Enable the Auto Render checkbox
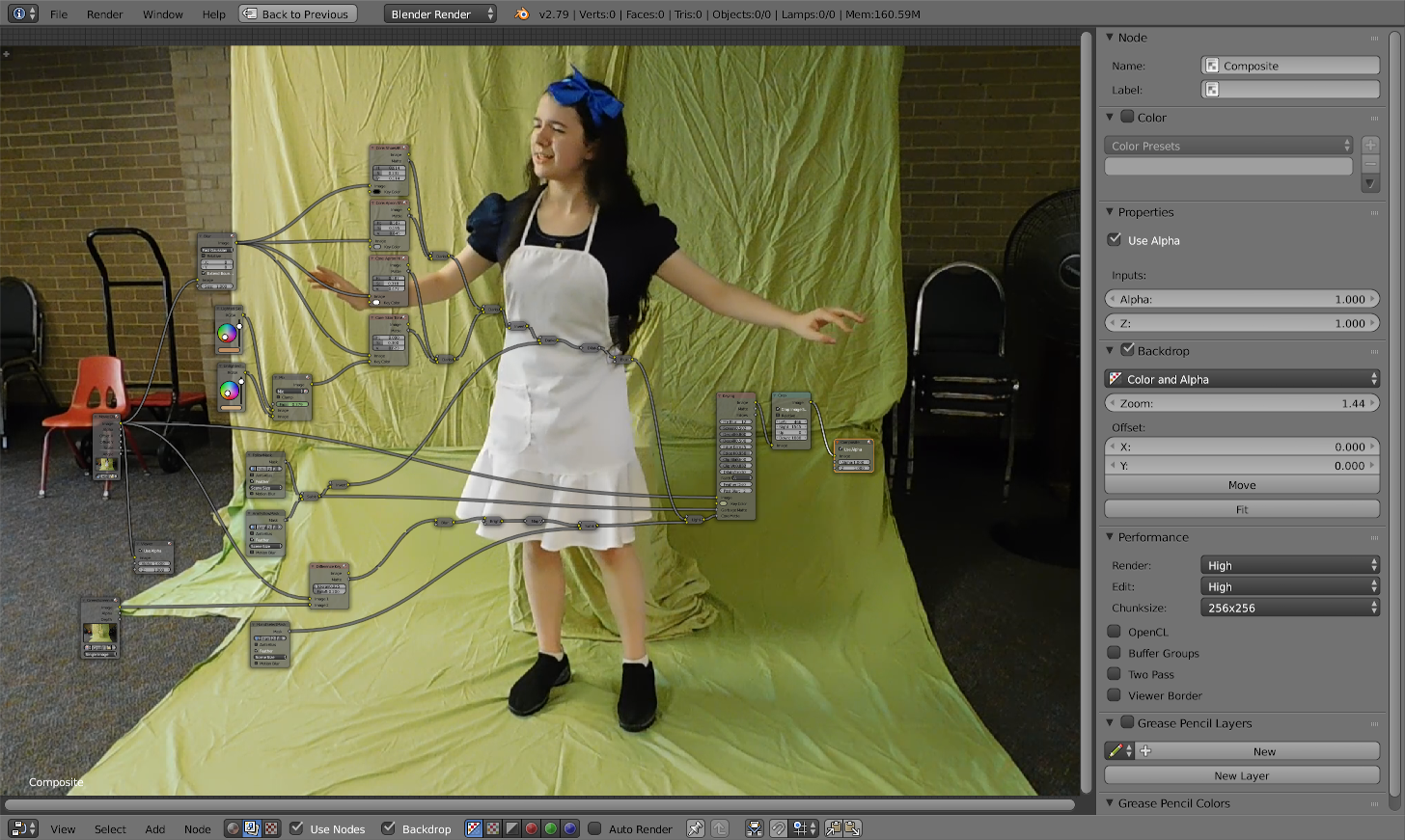 coord(595,828)
